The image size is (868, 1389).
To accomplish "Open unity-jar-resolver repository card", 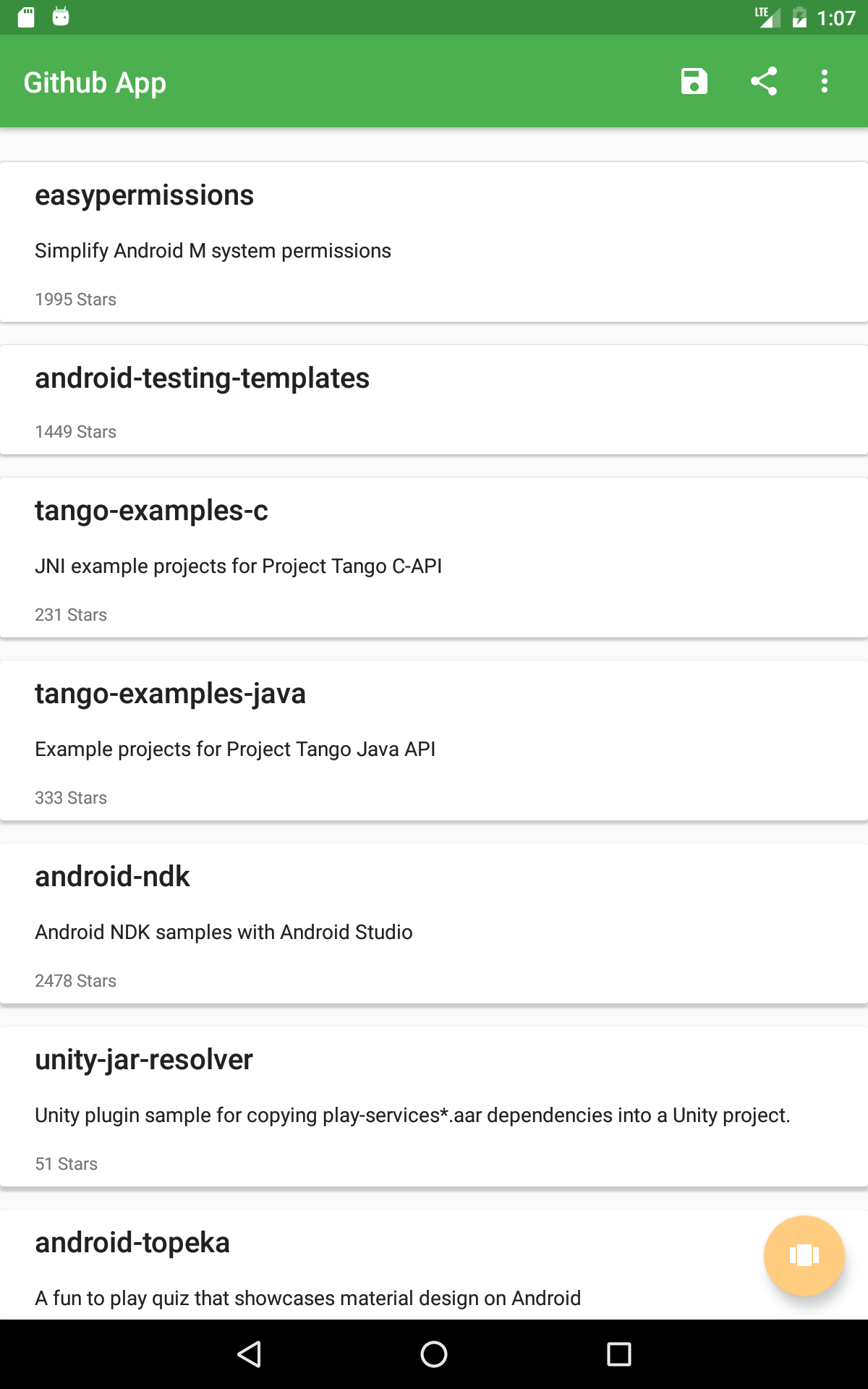I will tap(434, 1107).
